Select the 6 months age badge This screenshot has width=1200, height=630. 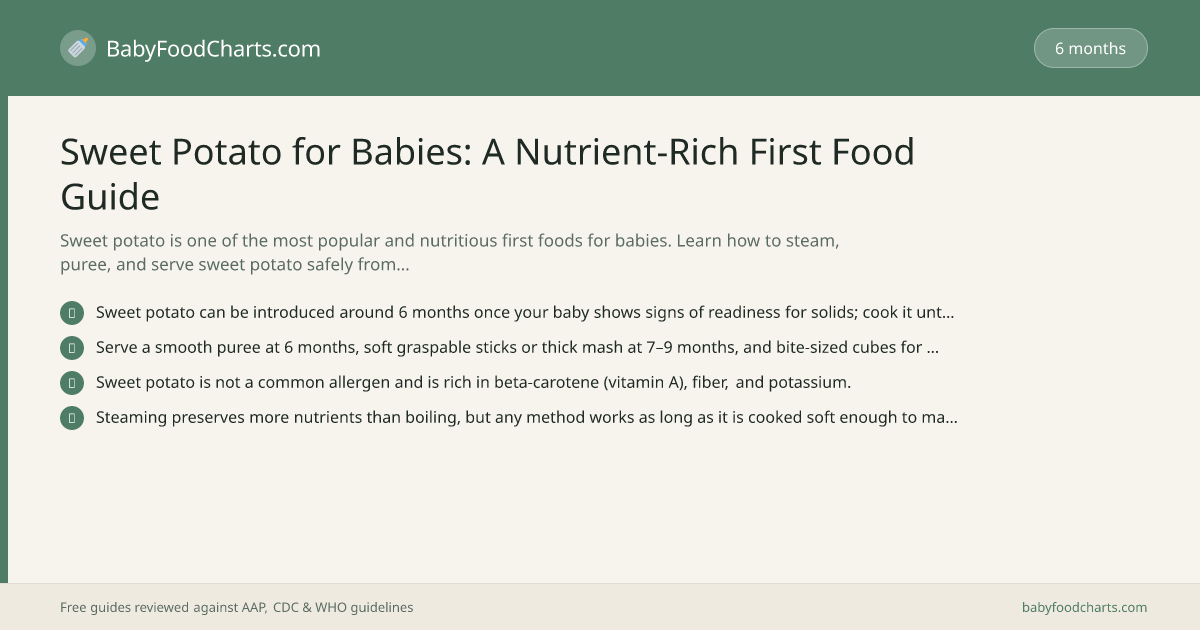pos(1090,48)
